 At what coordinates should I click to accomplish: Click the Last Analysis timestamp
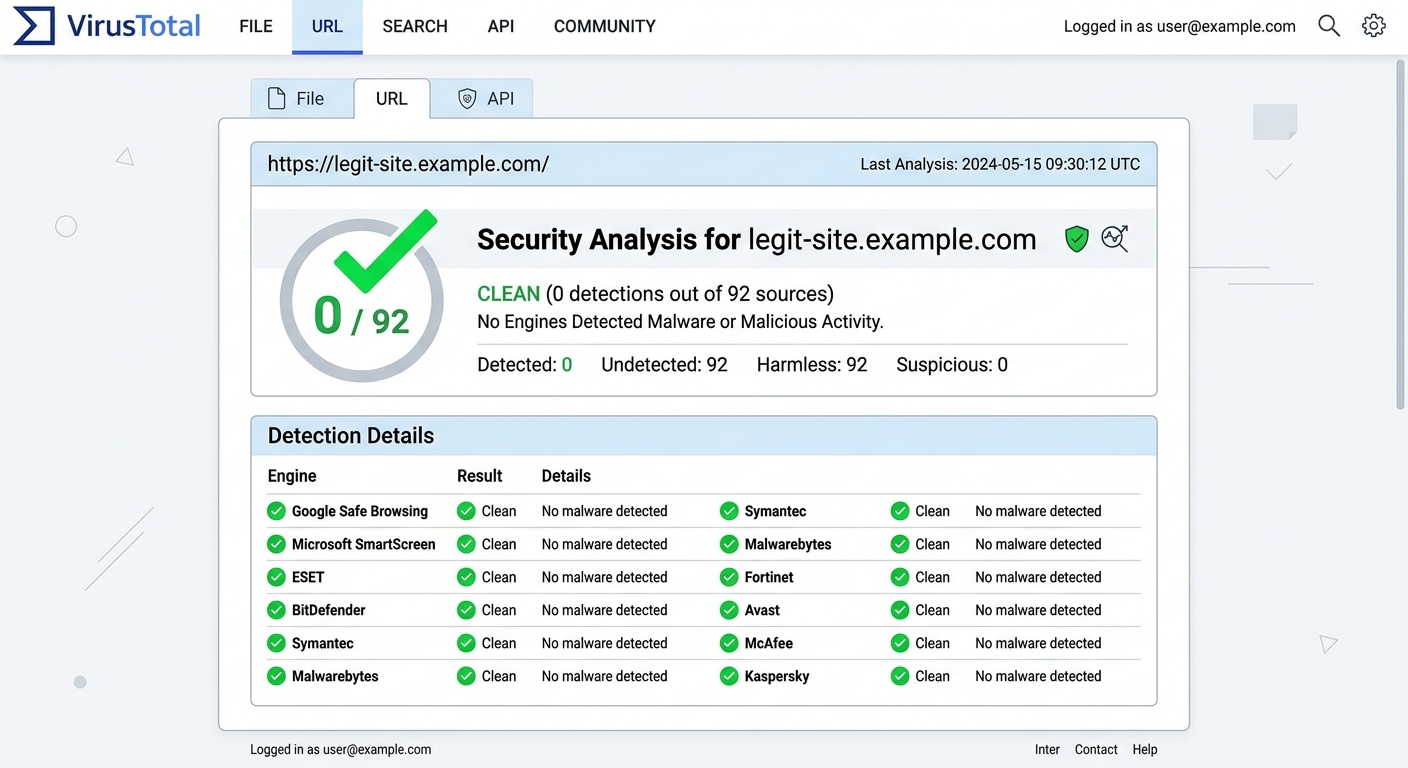click(1000, 164)
